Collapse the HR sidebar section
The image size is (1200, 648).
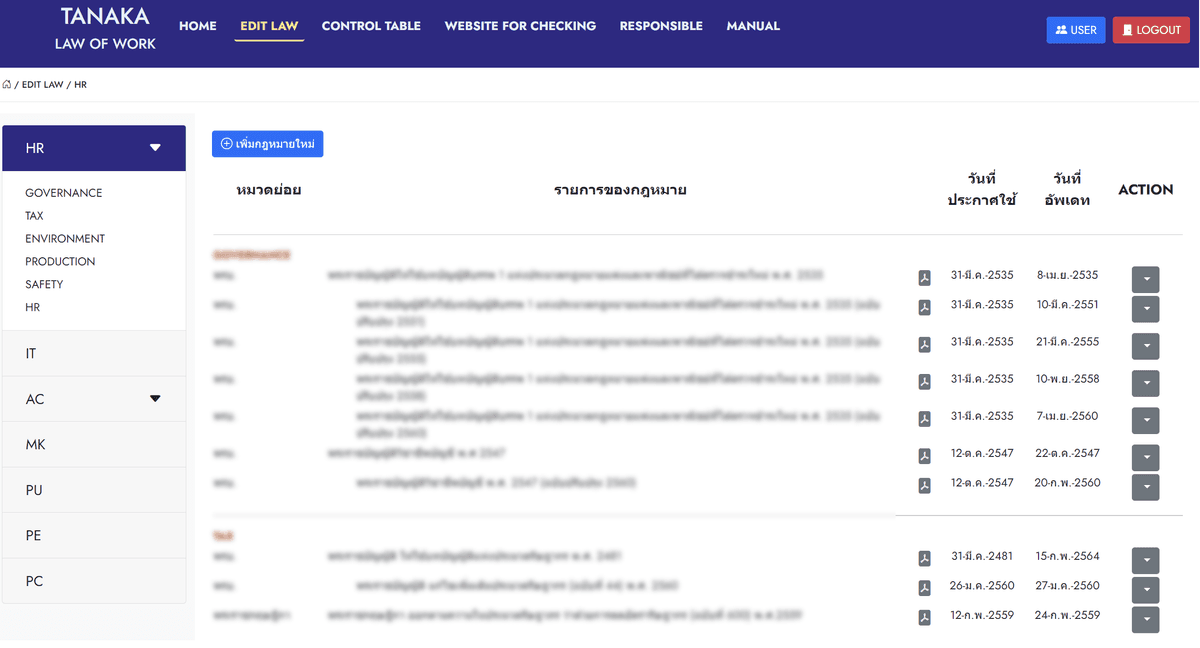coord(94,148)
